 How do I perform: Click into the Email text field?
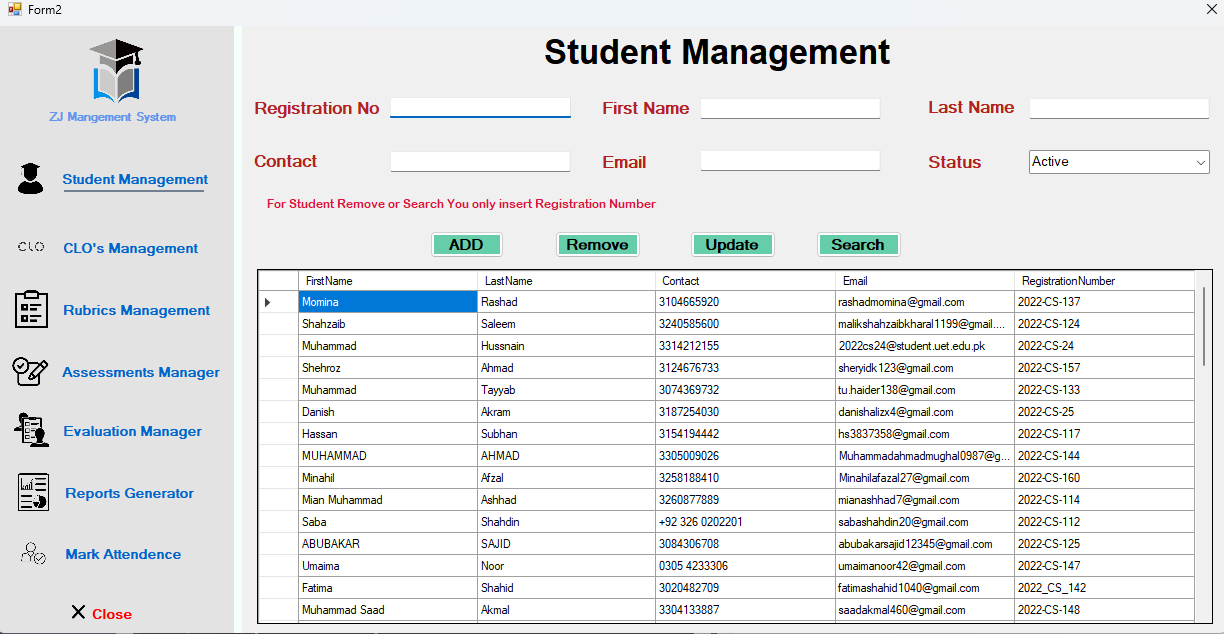coord(790,161)
